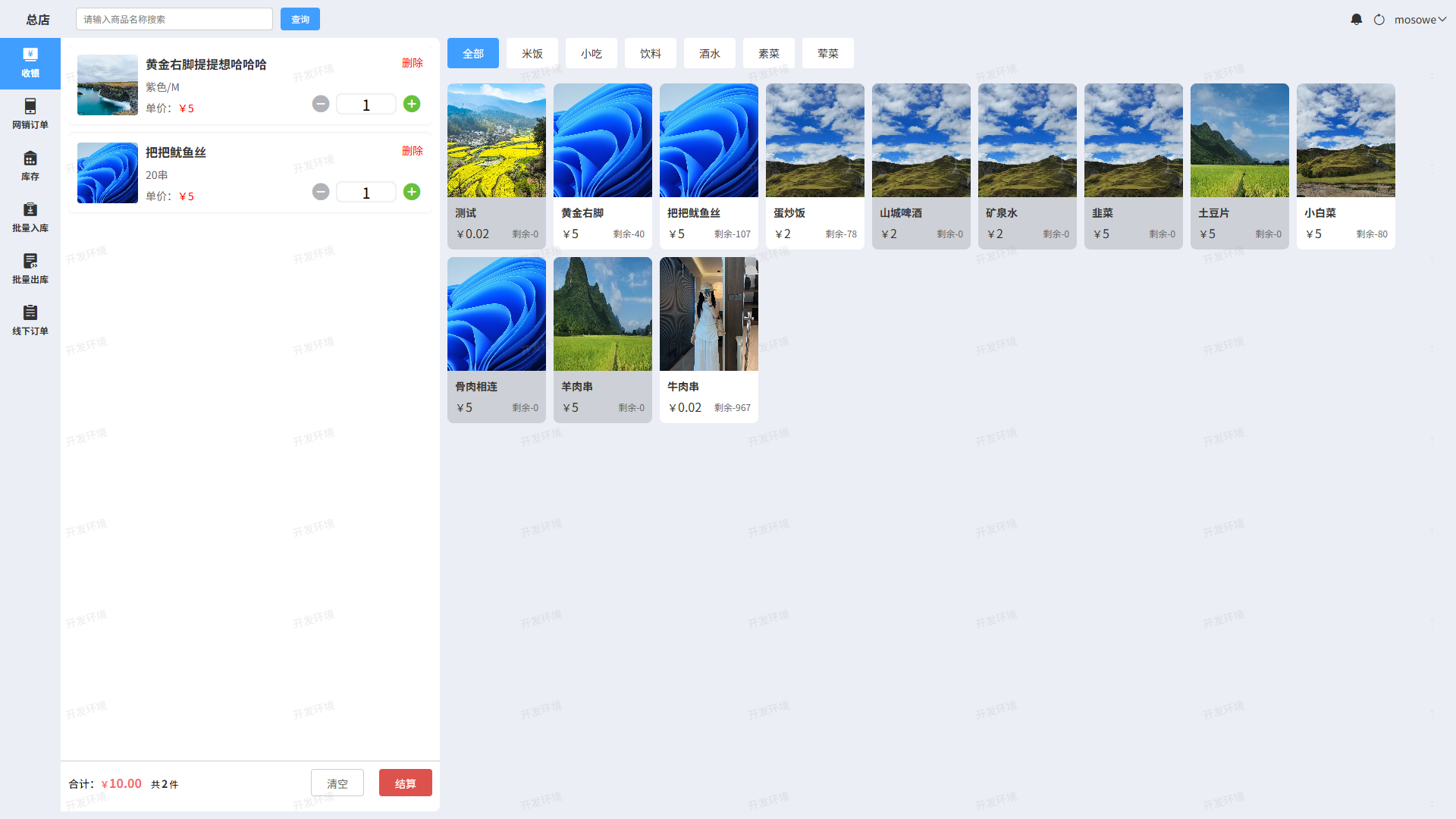This screenshot has width=1456, height=819.
Task: Click cart thumbnail of 把把鱿鱼丝
Action: click(x=108, y=173)
